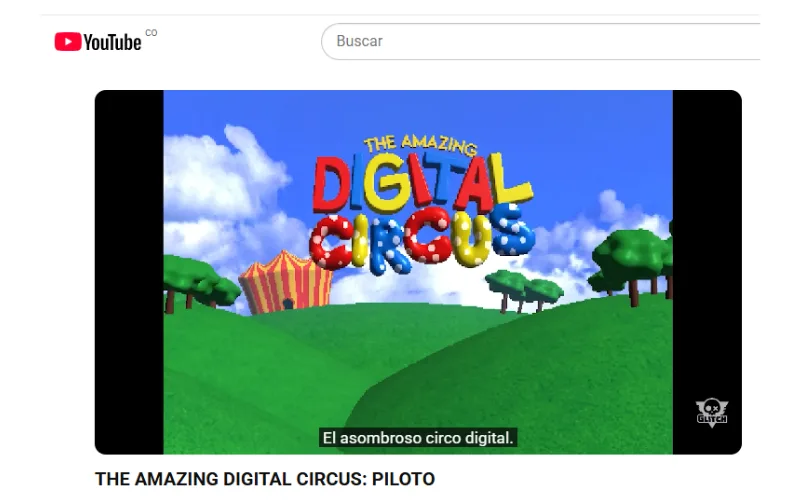800x500 pixels.
Task: Click the left black letterbox bar of player
Action: (x=129, y=272)
